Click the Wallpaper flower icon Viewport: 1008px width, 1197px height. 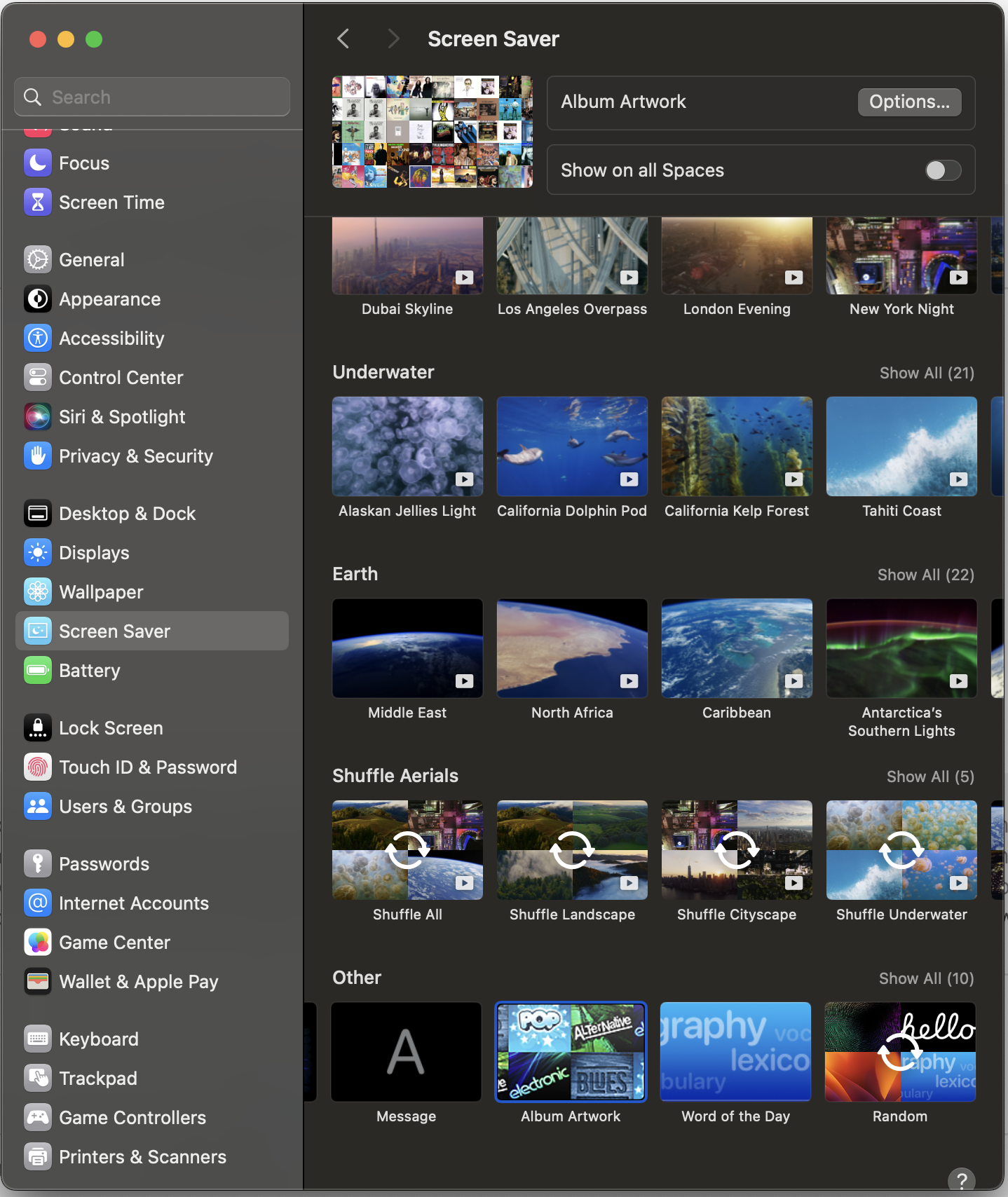point(38,592)
